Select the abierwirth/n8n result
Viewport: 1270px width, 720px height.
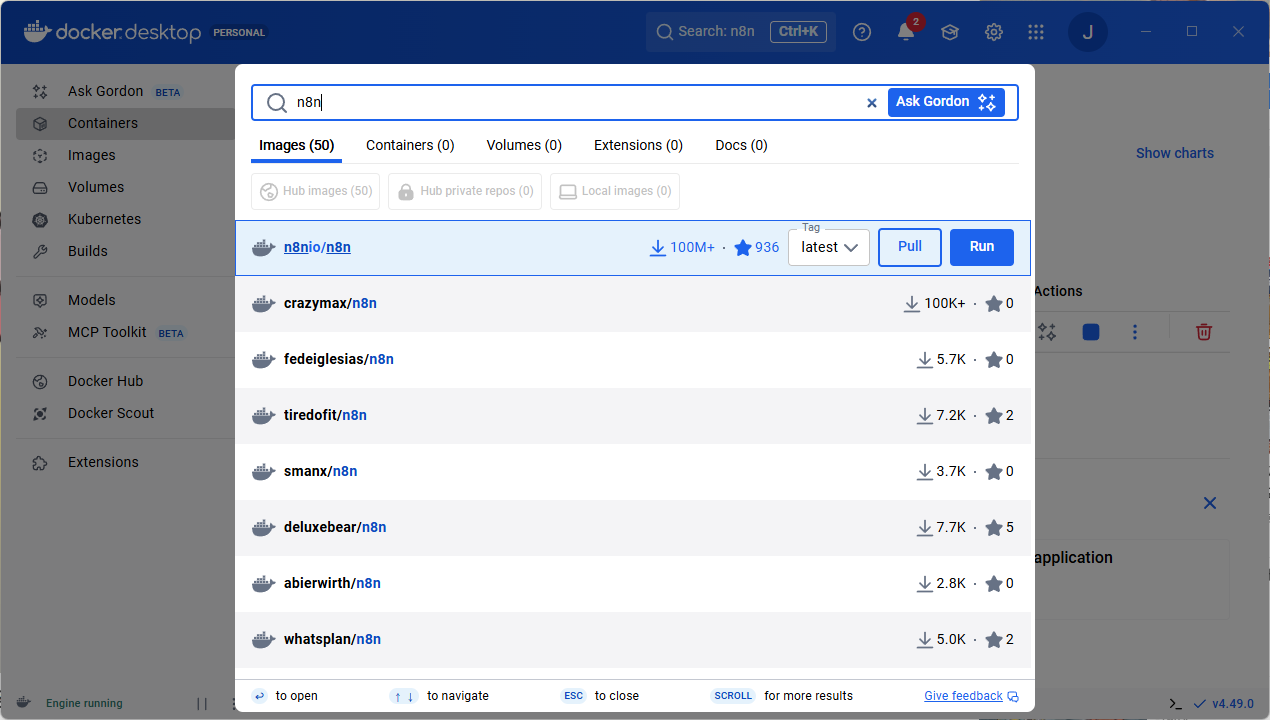(x=635, y=583)
